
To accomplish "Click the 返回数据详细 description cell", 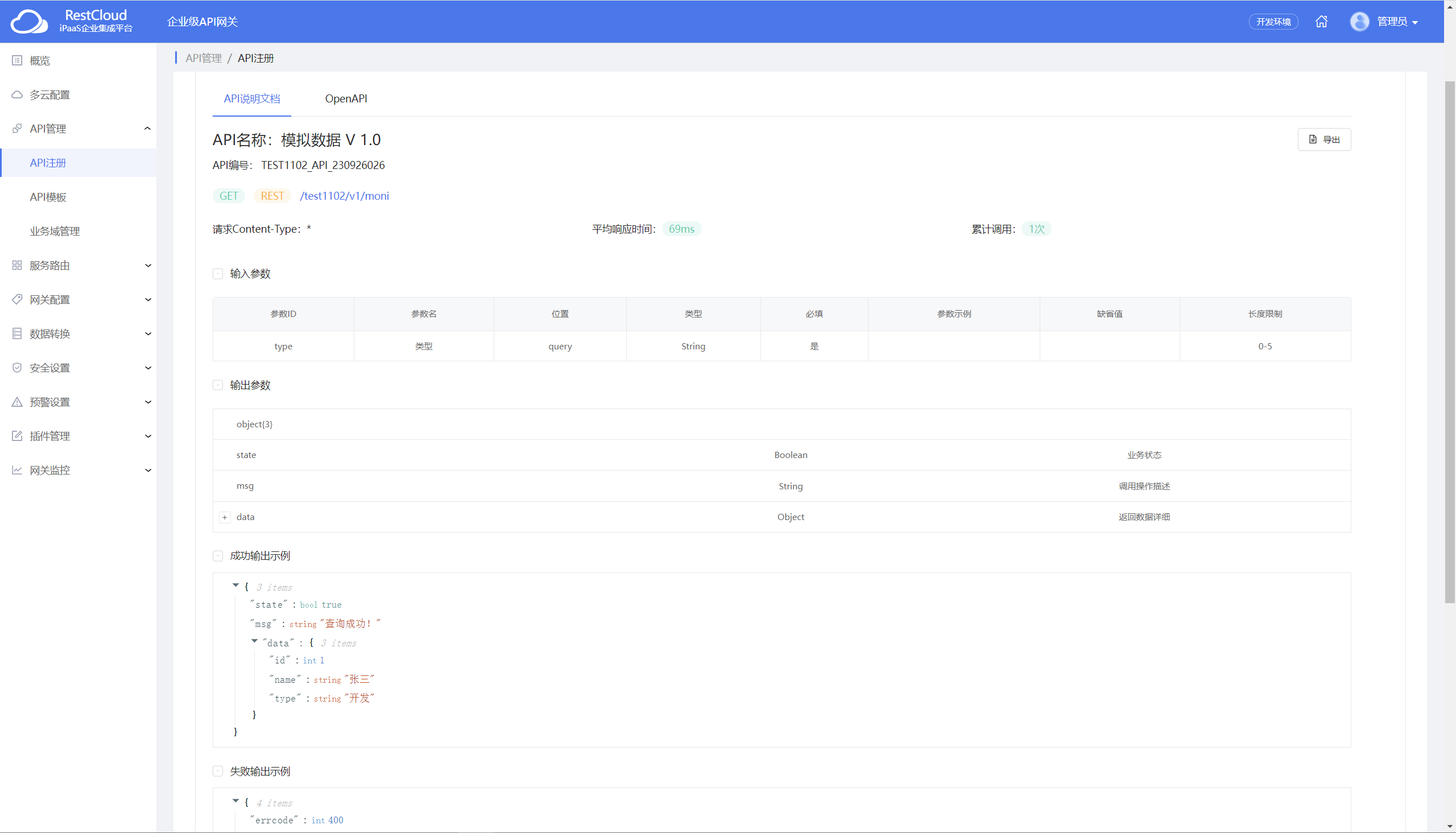I will tap(1144, 517).
